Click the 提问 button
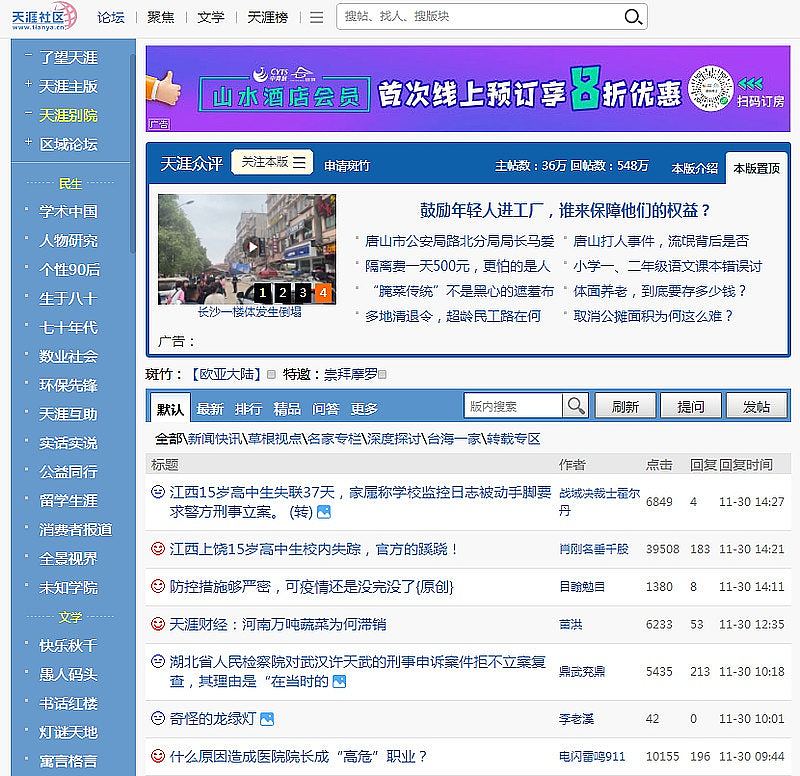800x776 pixels. [x=691, y=406]
